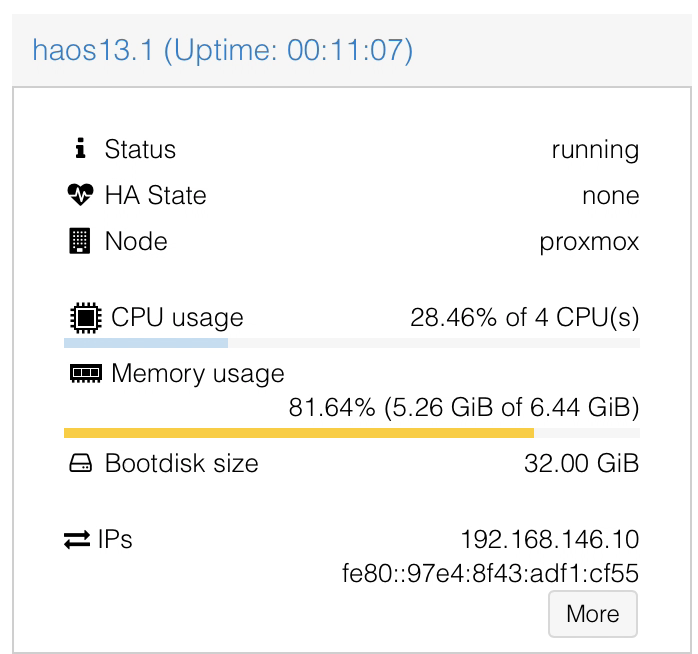Viewport: 698px width, 654px height.
Task: Click the Memory usage RAM icon
Action: click(x=85, y=373)
